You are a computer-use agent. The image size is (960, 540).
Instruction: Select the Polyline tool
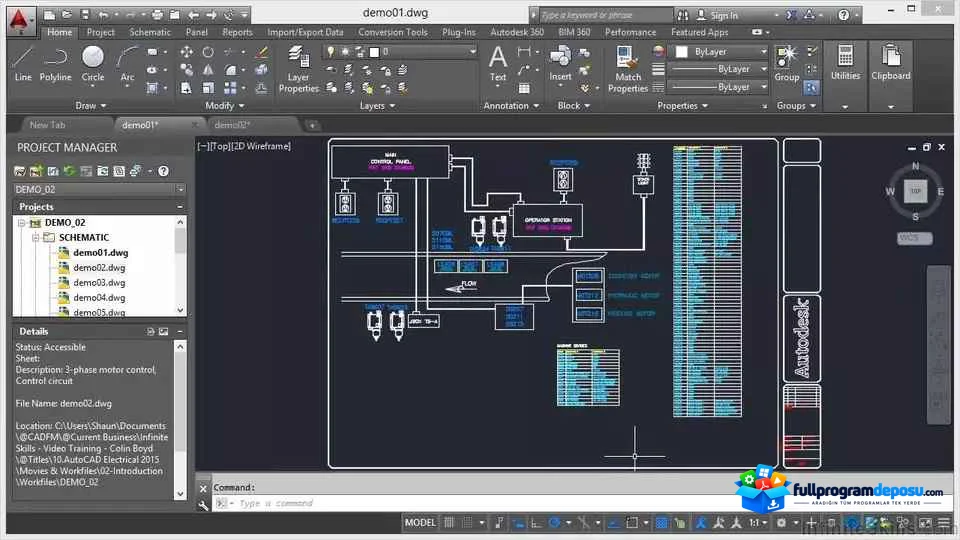point(55,64)
